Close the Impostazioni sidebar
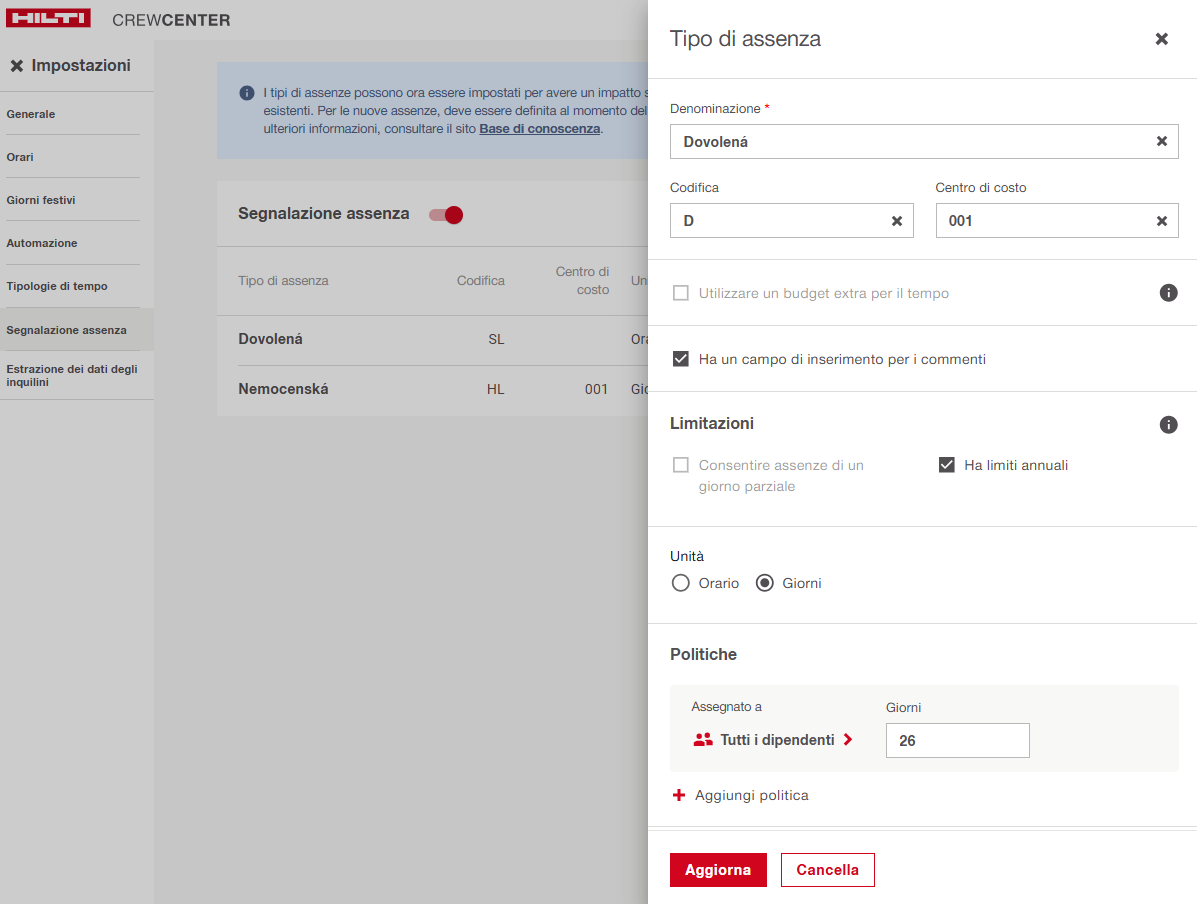1197x904 pixels. (x=16, y=66)
